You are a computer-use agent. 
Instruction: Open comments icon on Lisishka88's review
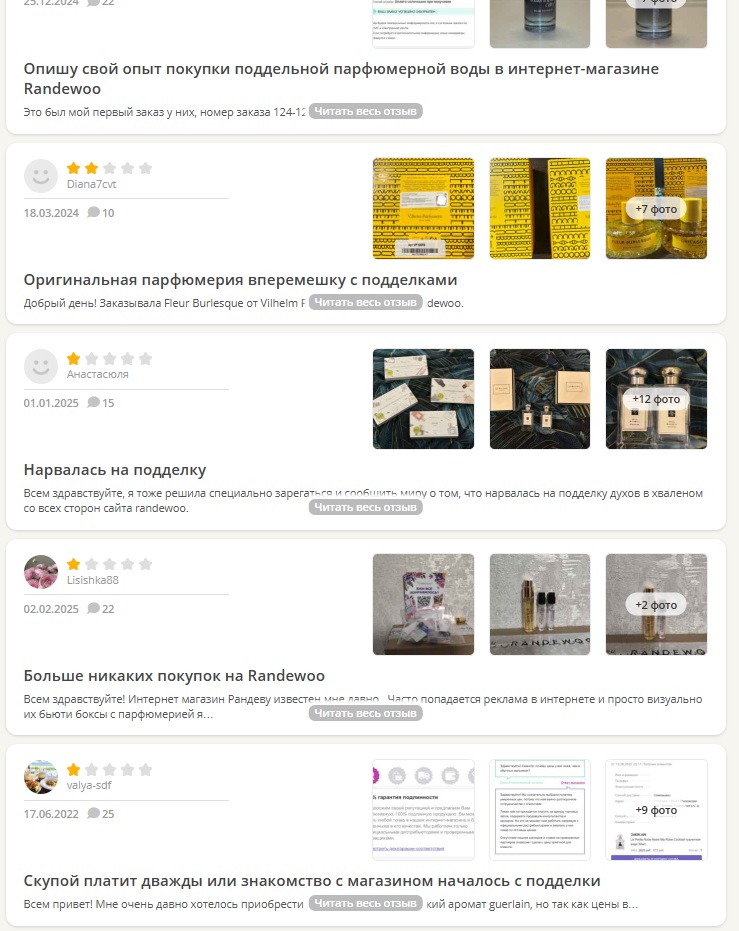click(94, 609)
